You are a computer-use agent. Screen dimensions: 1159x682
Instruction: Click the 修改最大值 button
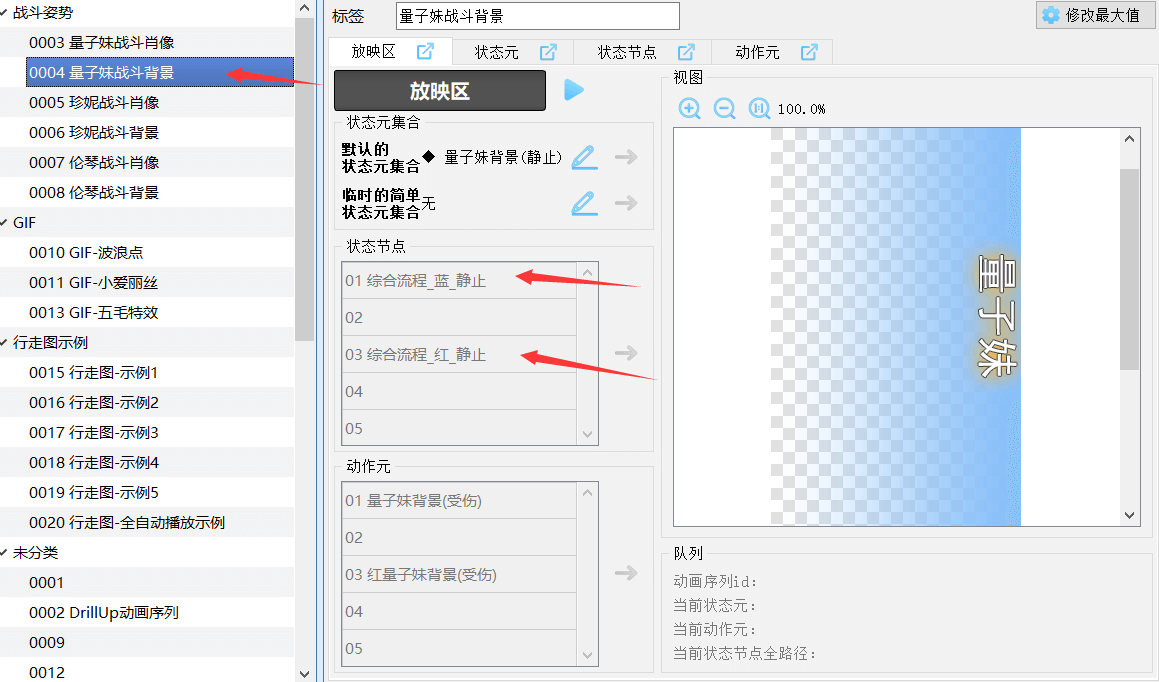pos(1091,15)
